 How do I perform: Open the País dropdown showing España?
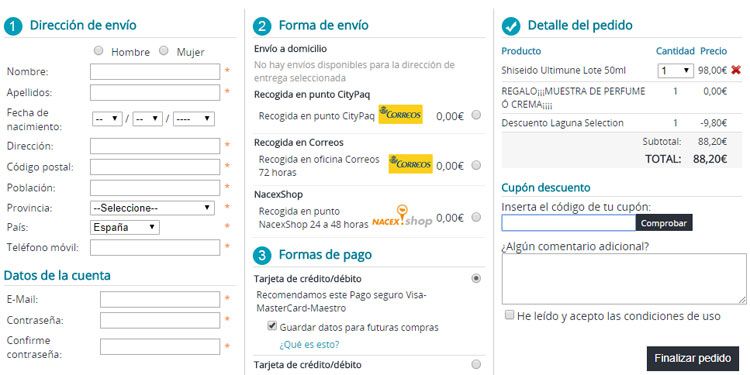(125, 227)
